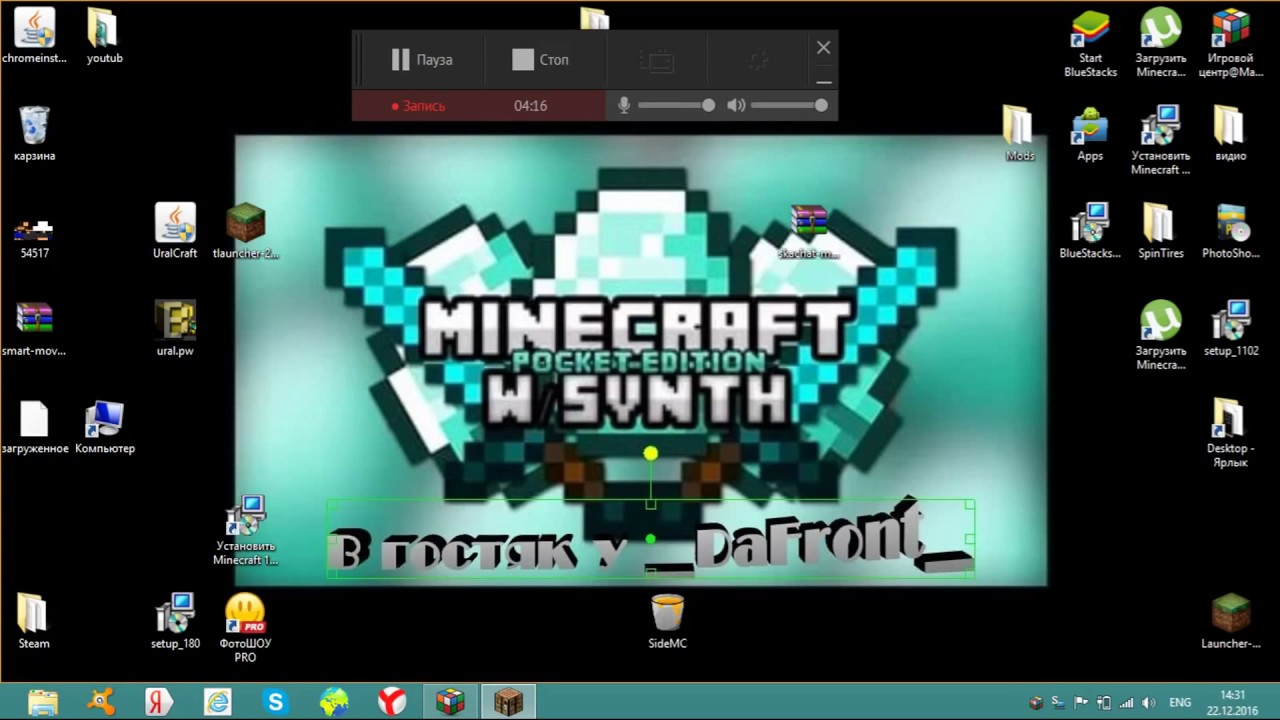Select the setup_180 installer icon
The image size is (1280, 720).
coord(175,622)
